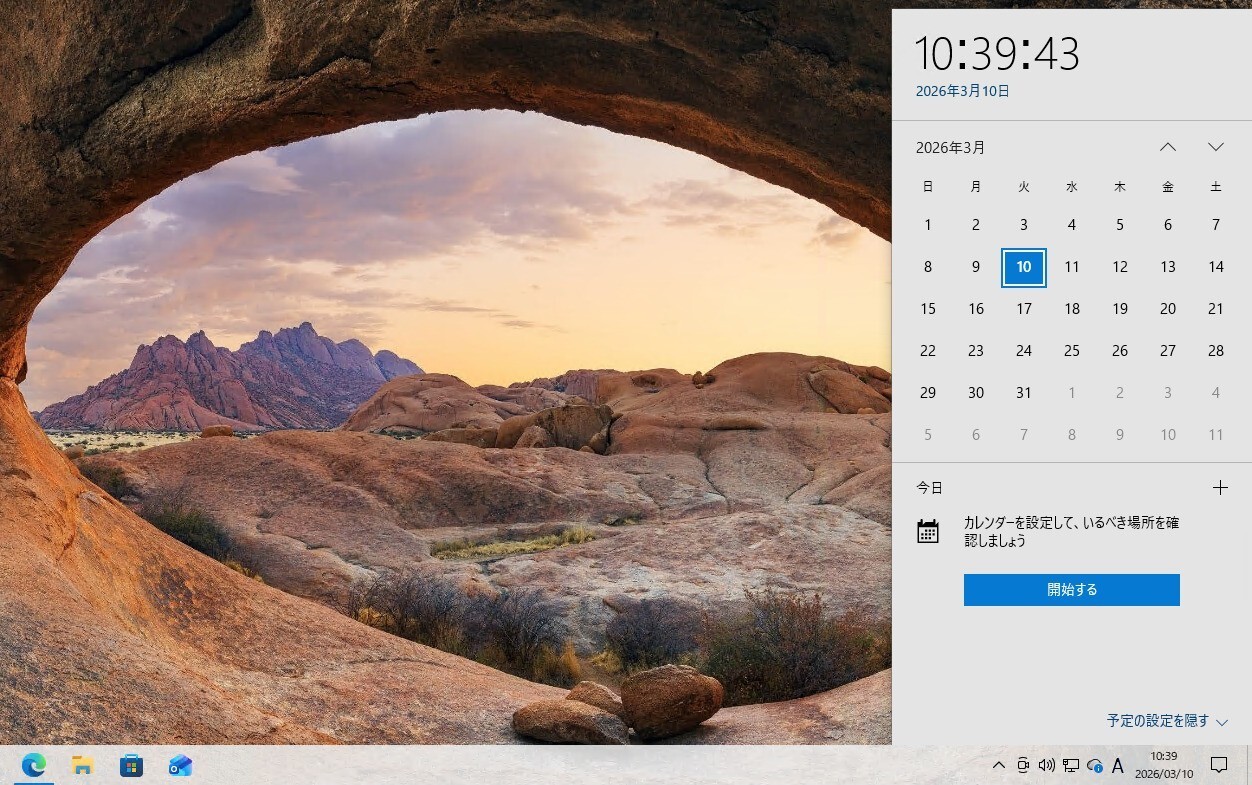Choose date 13 in the calendar
Viewport: 1252px width, 785px height.
(1168, 267)
